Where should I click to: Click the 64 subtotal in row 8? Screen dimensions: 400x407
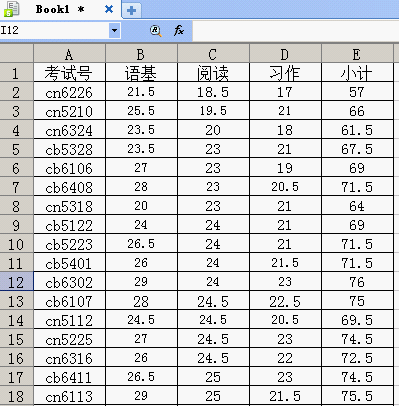(357, 205)
